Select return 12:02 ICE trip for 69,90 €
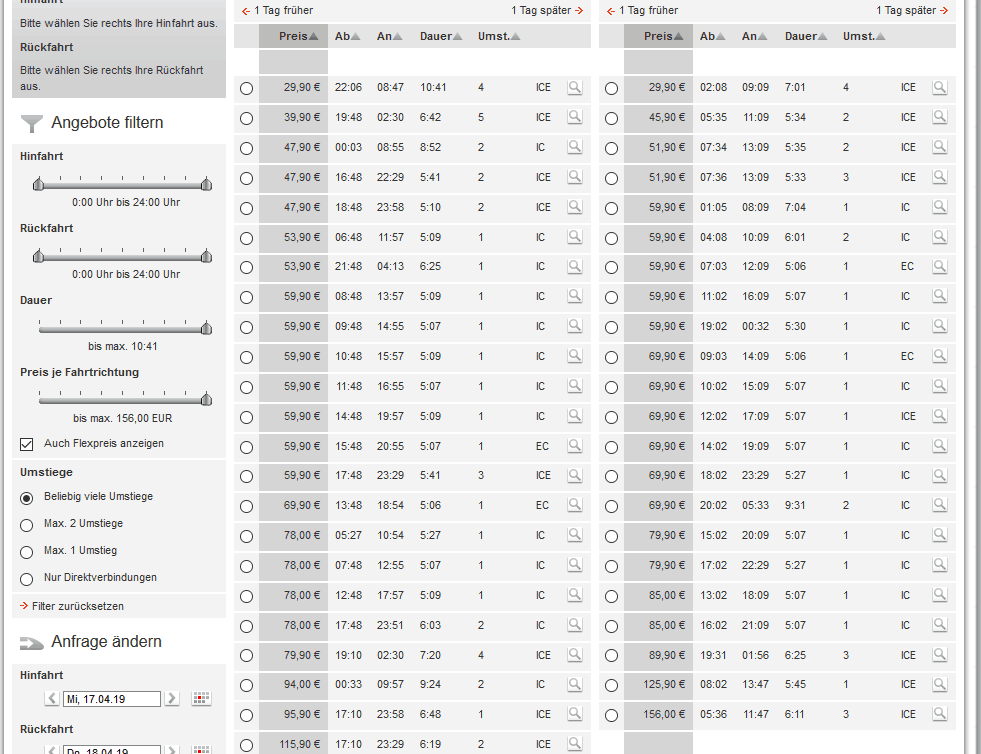Screen dimensions: 981x754 pos(611,417)
